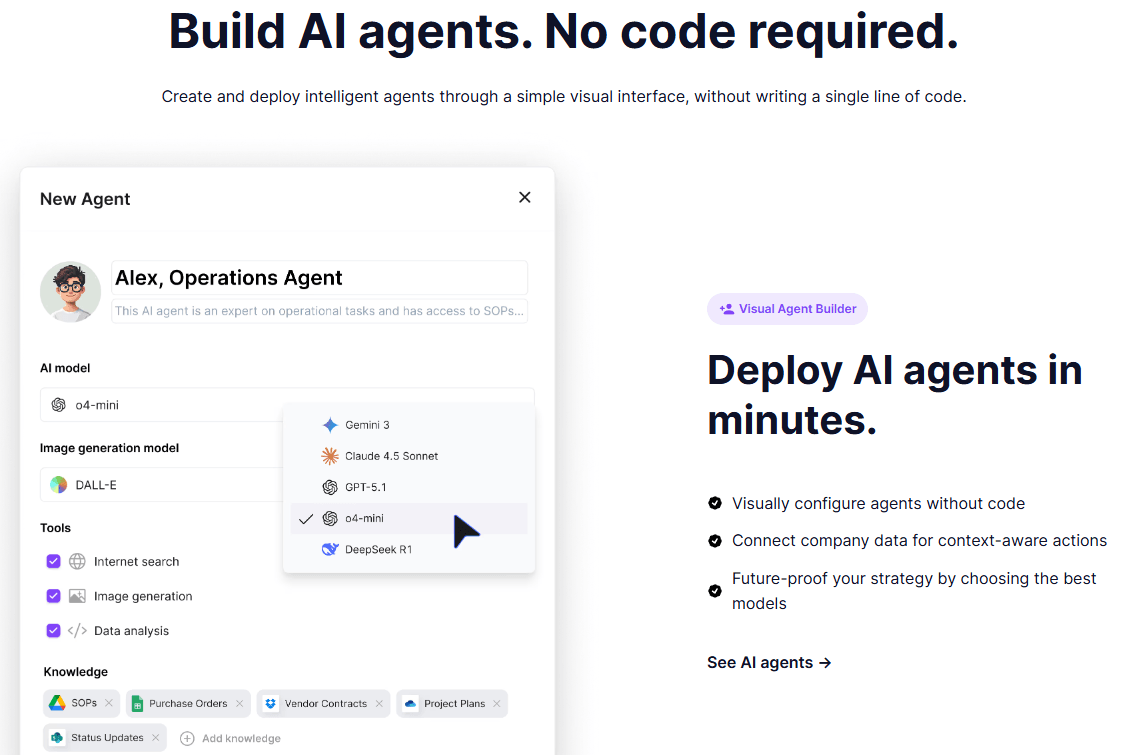Image resolution: width=1142 pixels, height=755 pixels.
Task: Remove the Vendor Contracts knowledge item
Action: click(x=379, y=703)
